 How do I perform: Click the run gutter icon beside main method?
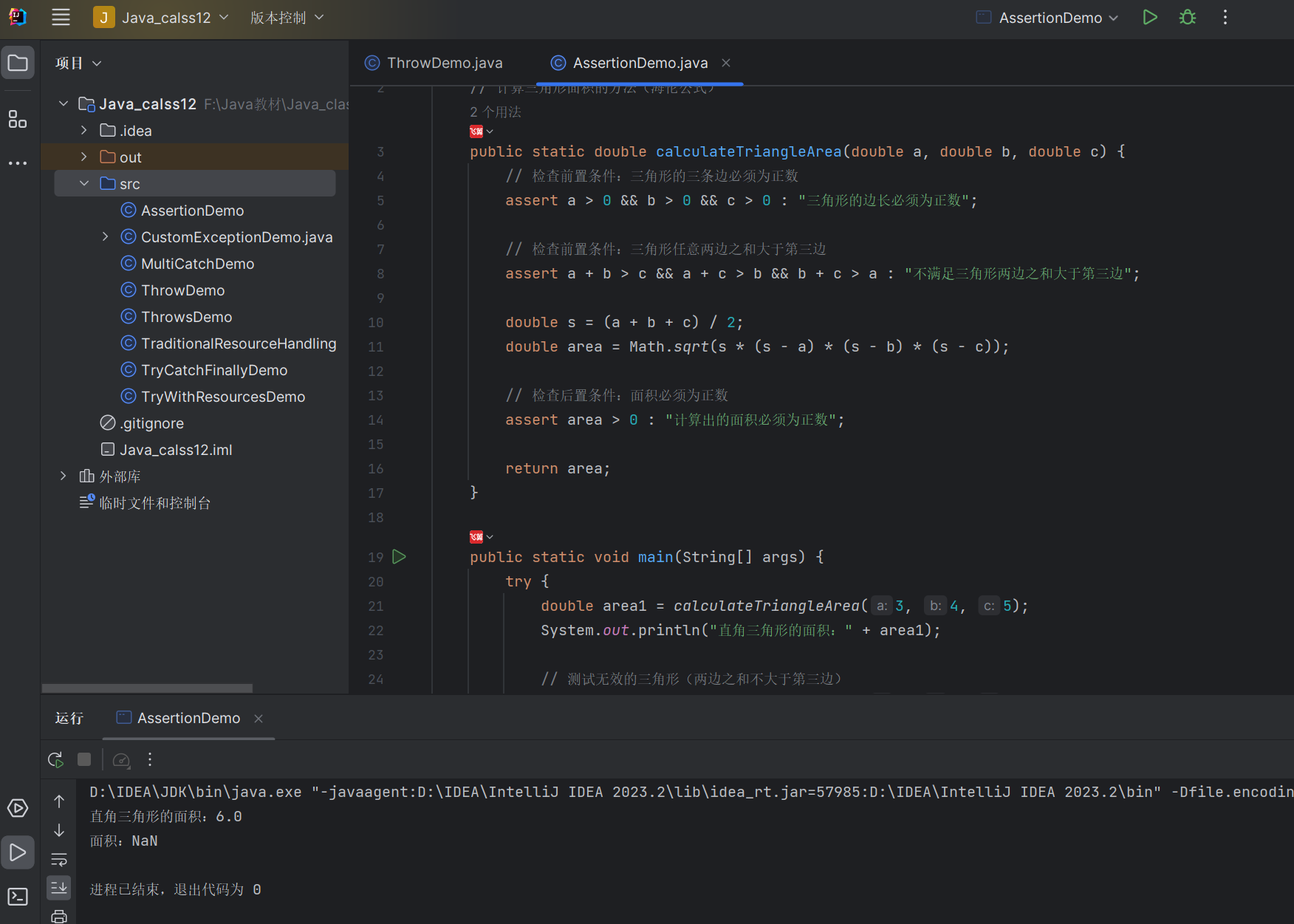pyautogui.click(x=399, y=557)
